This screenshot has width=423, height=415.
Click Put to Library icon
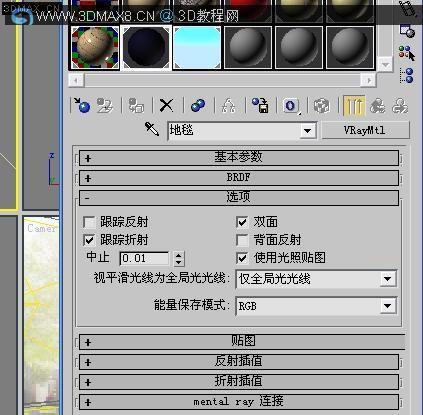coord(260,105)
